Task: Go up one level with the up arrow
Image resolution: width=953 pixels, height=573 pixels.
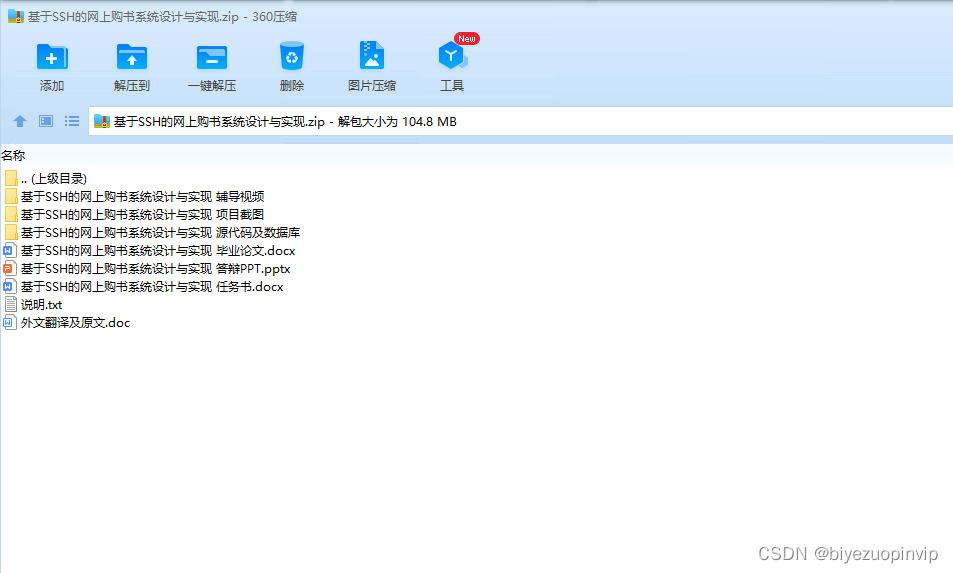Action: [20, 121]
